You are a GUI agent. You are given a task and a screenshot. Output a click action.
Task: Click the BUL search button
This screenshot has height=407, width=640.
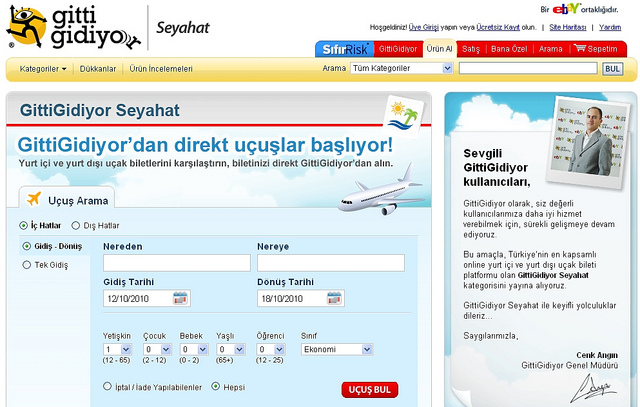(x=612, y=69)
